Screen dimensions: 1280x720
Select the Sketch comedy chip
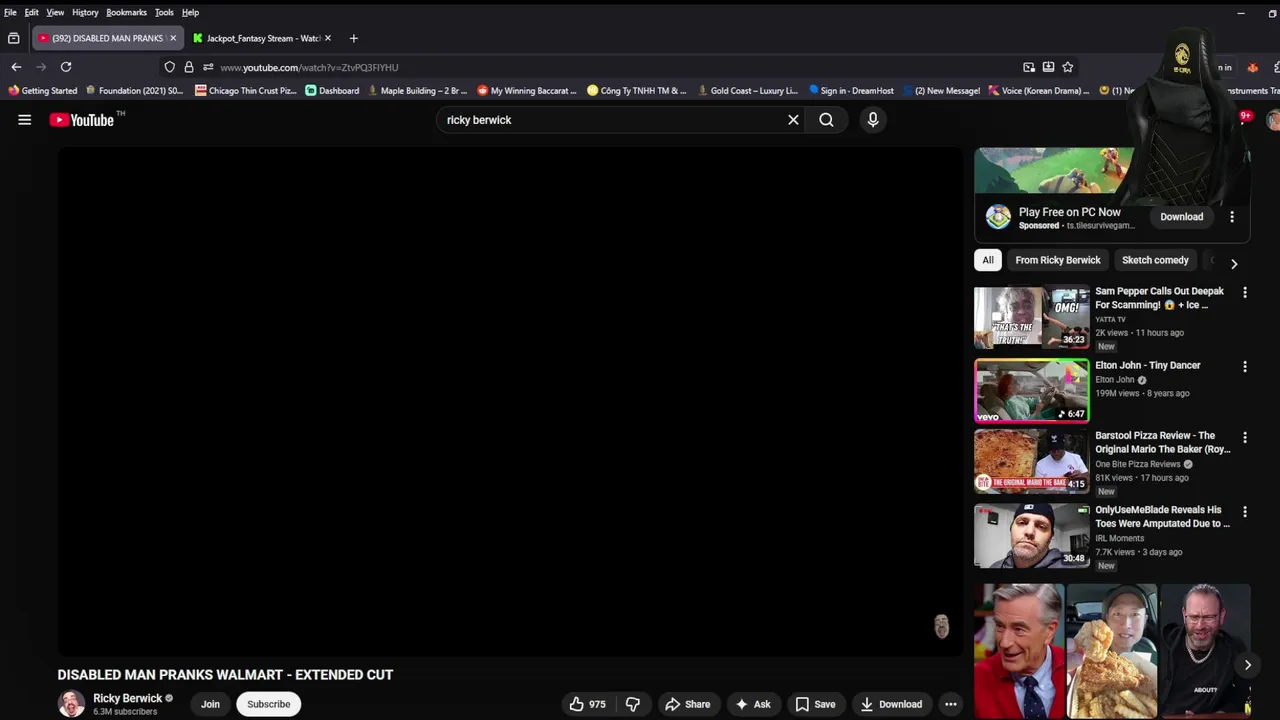[x=1155, y=260]
